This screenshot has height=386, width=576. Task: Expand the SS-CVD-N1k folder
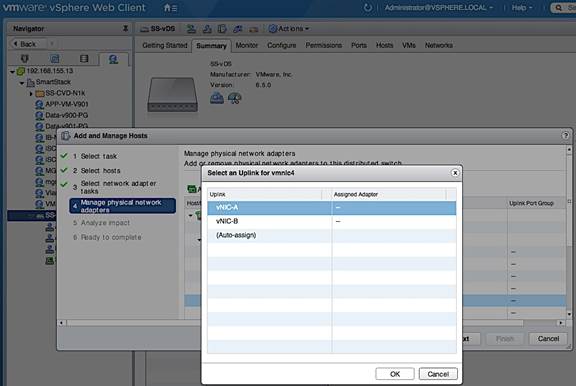point(31,94)
